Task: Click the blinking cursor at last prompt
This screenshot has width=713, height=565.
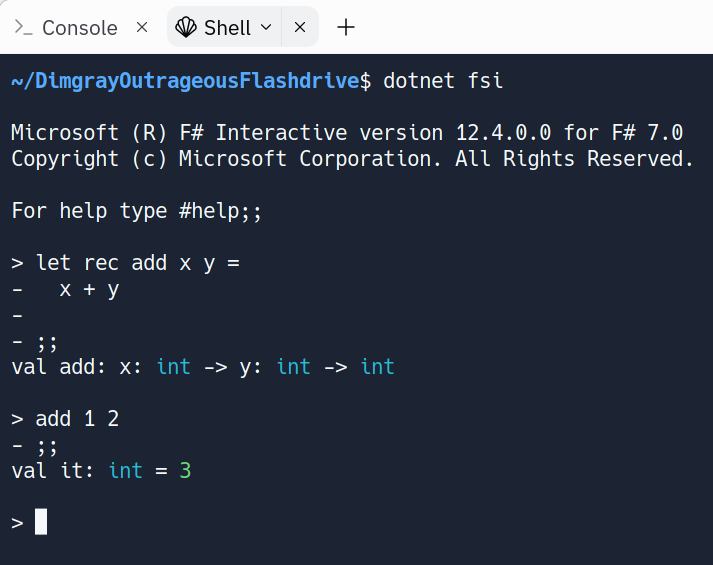Action: click(x=41, y=521)
